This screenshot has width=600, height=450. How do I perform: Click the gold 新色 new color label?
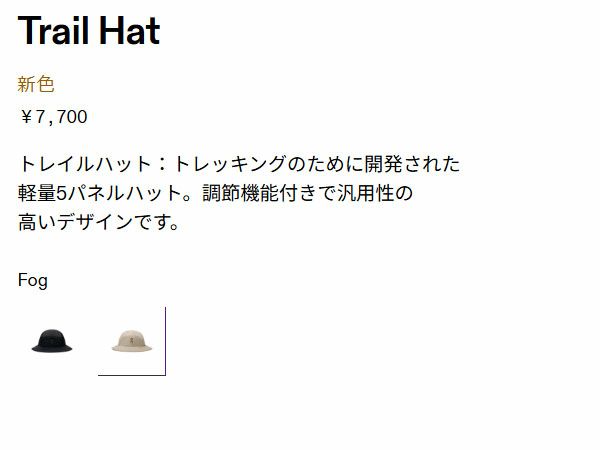[36, 84]
